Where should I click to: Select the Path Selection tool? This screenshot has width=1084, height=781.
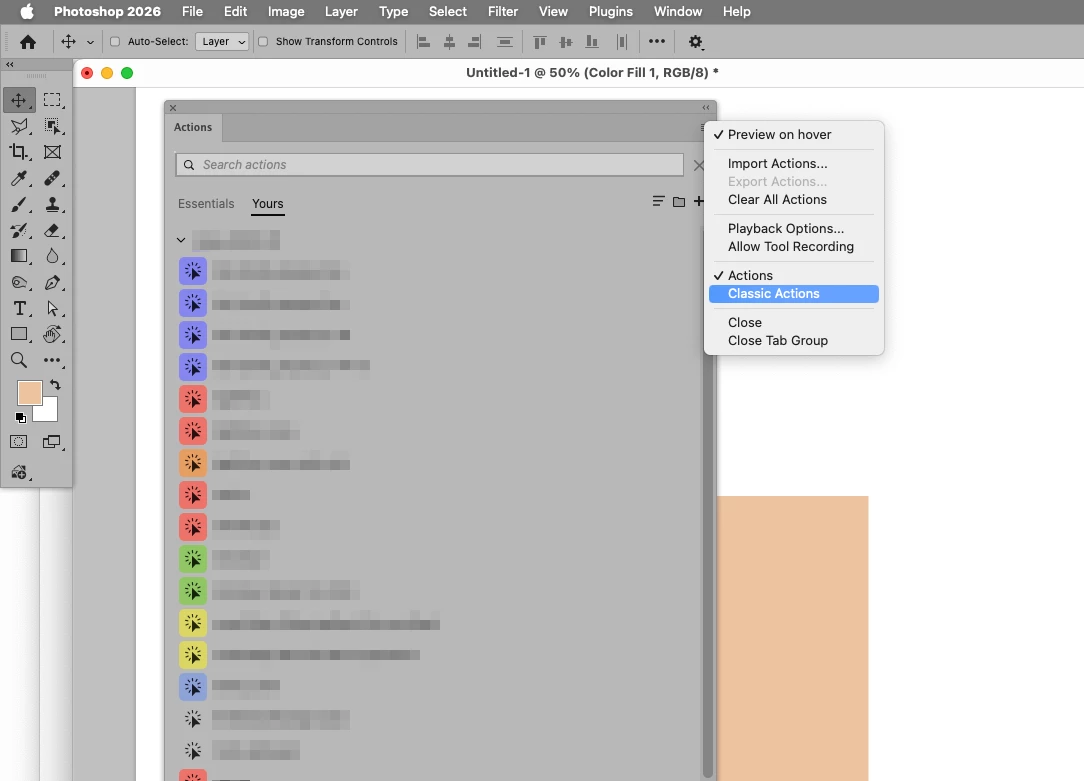[53, 309]
